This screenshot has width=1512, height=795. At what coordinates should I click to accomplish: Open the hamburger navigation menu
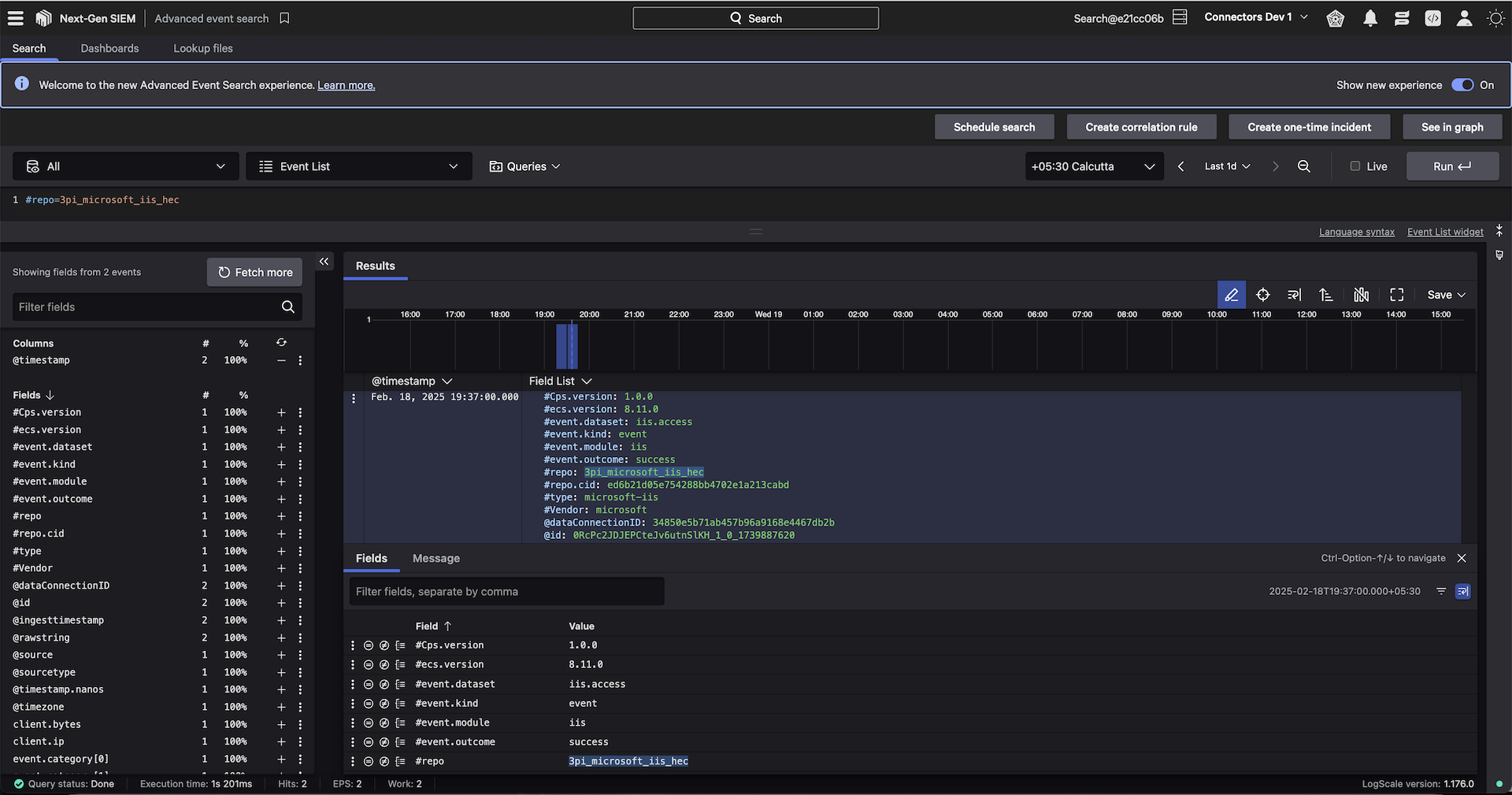[15, 18]
